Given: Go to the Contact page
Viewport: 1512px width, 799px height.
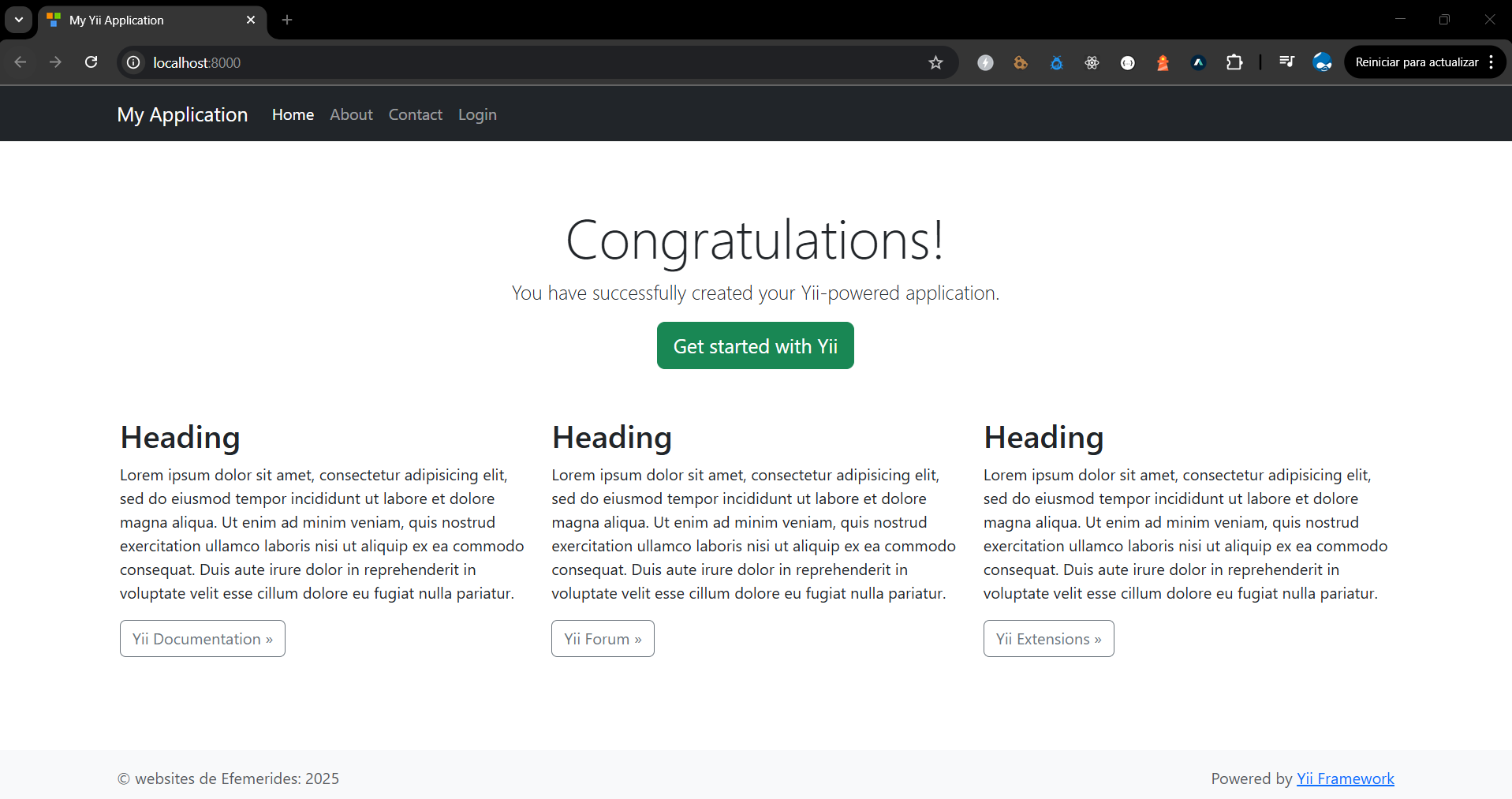Looking at the screenshot, I should pos(415,114).
